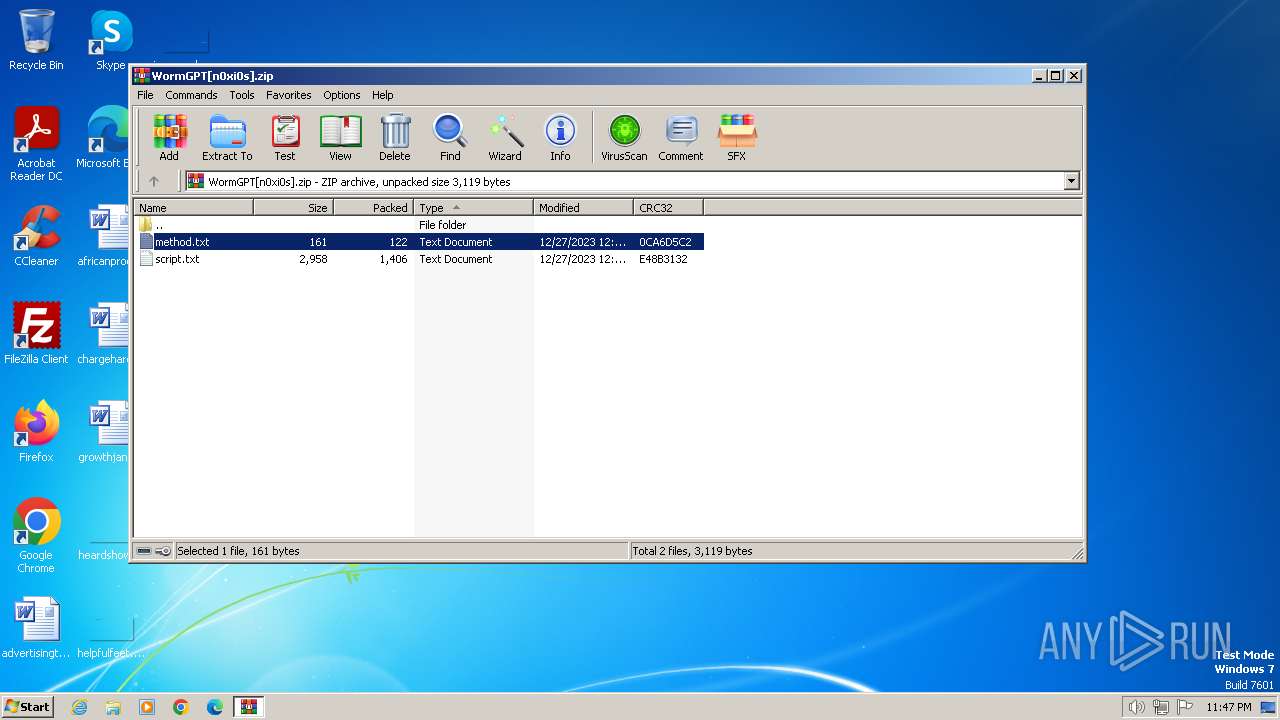Open Recycle Bin desktop icon
This screenshot has width=1280, height=720.
(36, 40)
